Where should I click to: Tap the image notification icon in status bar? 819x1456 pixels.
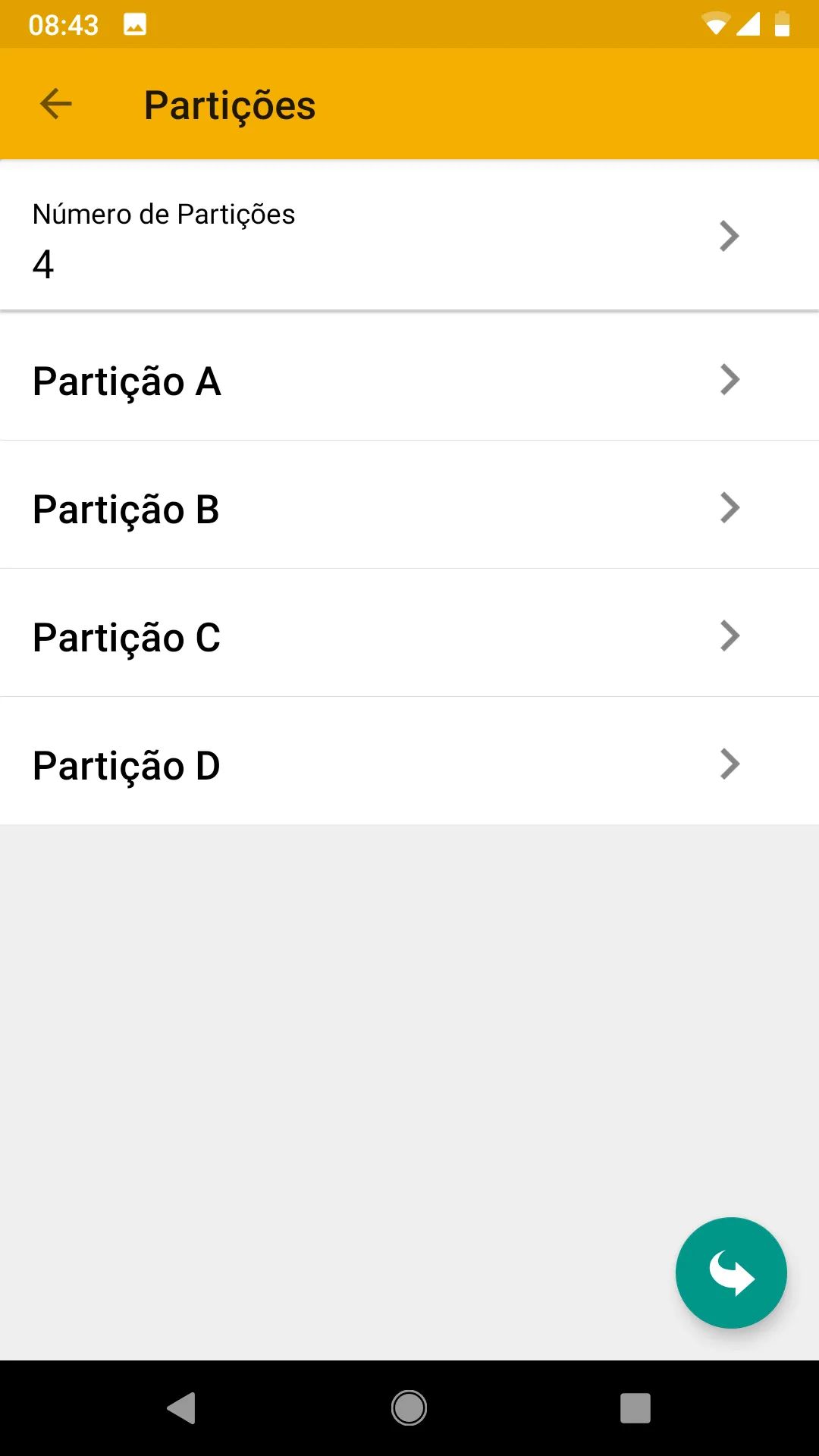pyautogui.click(x=135, y=25)
